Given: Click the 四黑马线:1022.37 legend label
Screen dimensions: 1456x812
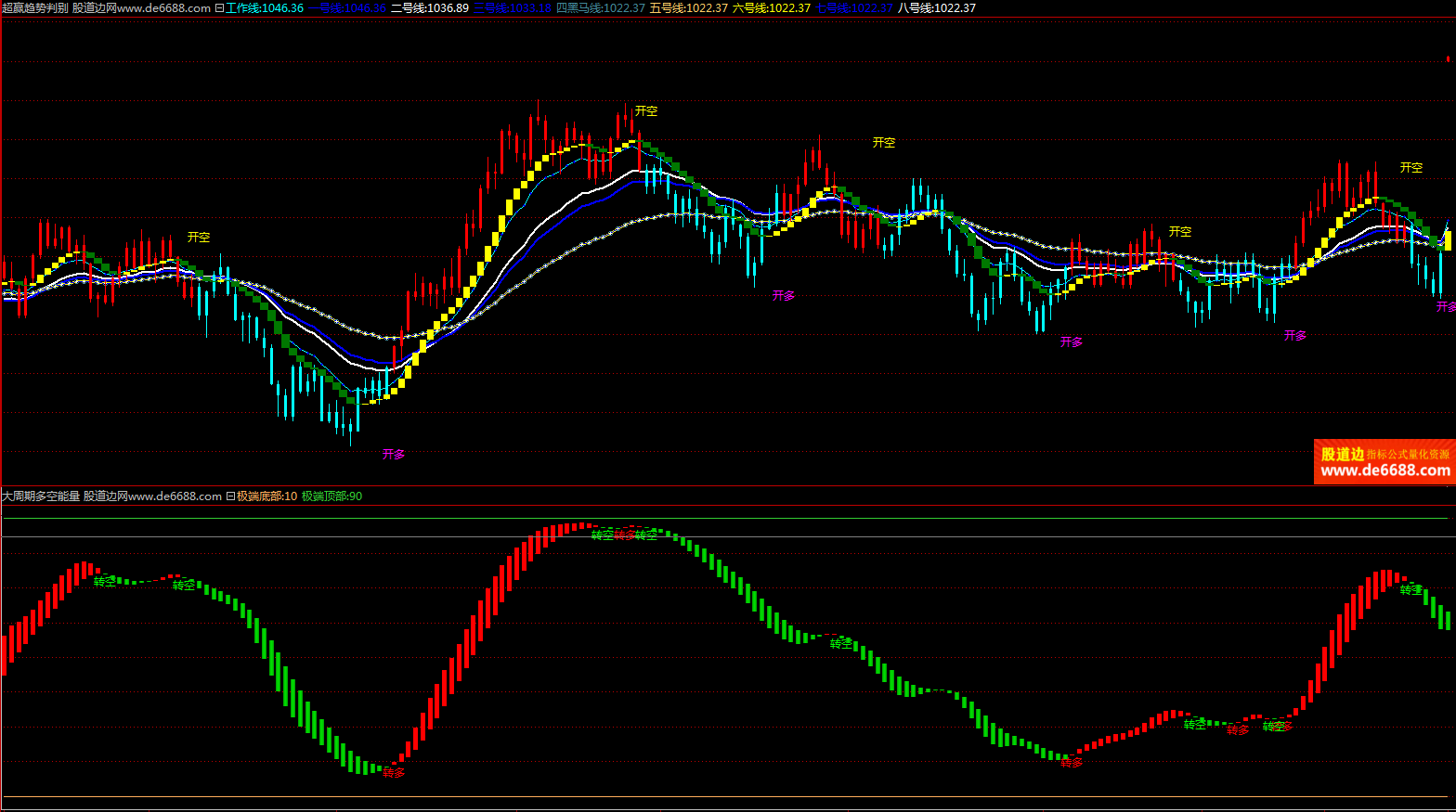Looking at the screenshot, I should click(x=600, y=8).
